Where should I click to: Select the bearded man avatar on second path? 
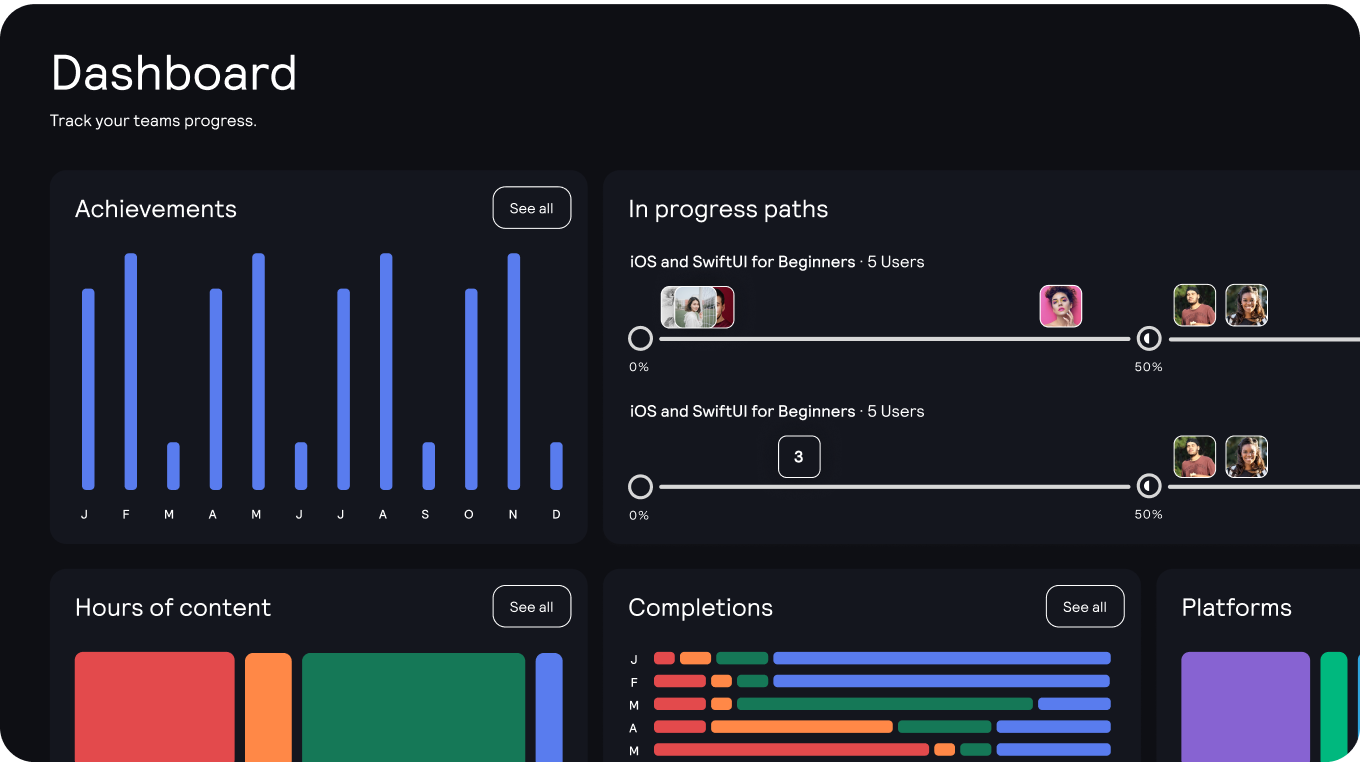(x=1195, y=456)
